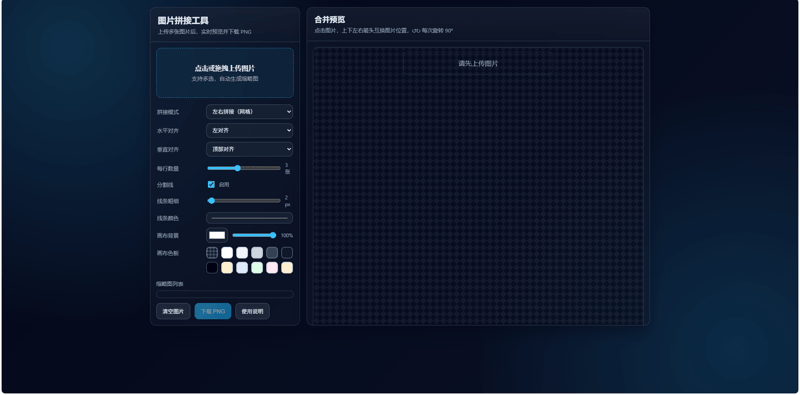This screenshot has width=800, height=395.
Task: Pick the white canvas palette swatch
Action: coord(227,253)
